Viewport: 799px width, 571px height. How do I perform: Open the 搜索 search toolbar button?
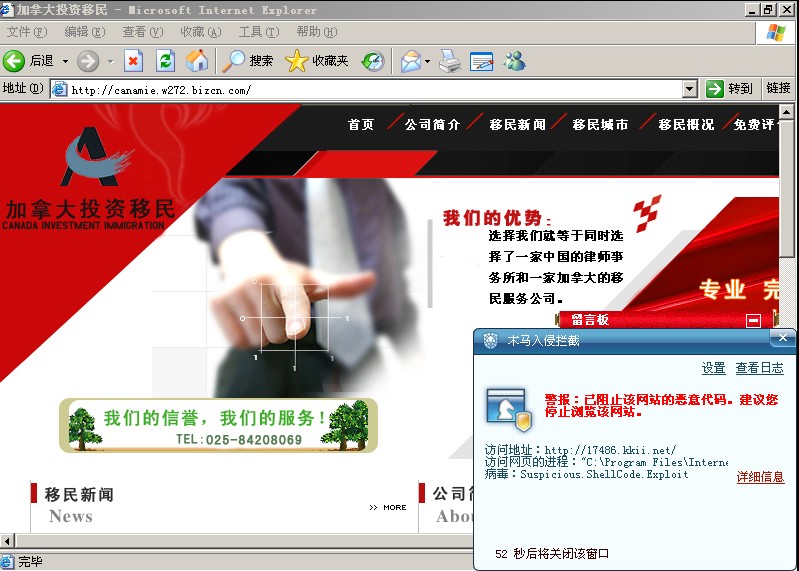pos(248,61)
